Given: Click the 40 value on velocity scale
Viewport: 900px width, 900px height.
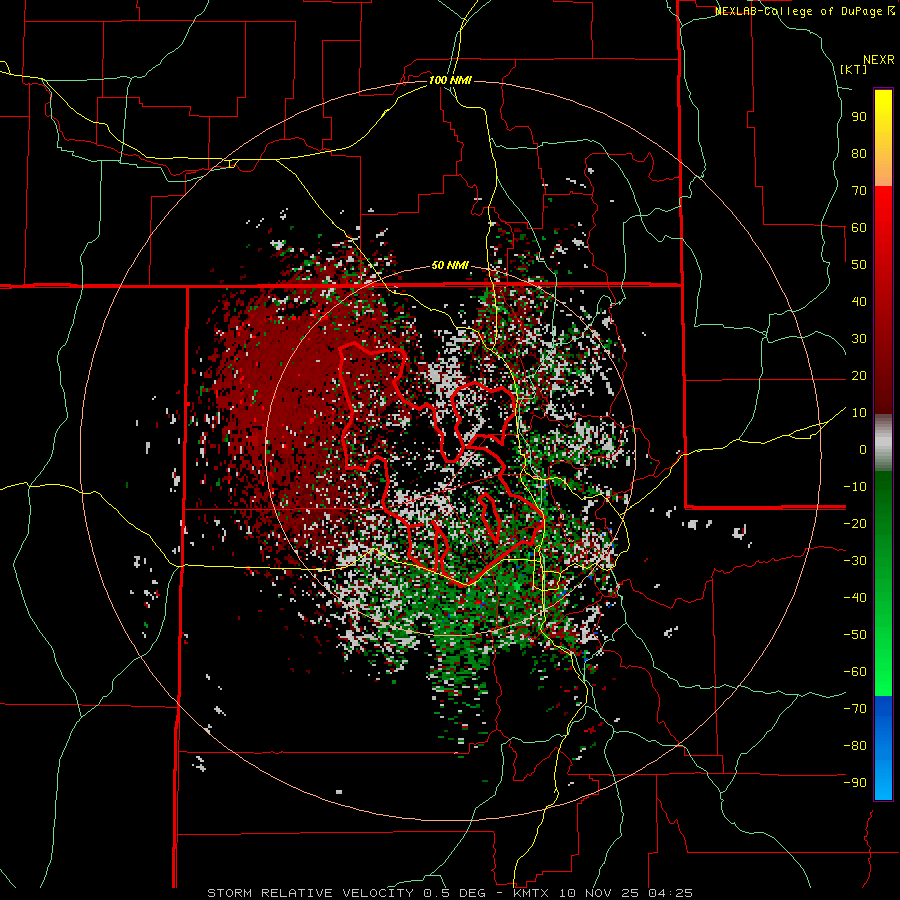Looking at the screenshot, I should point(859,302).
